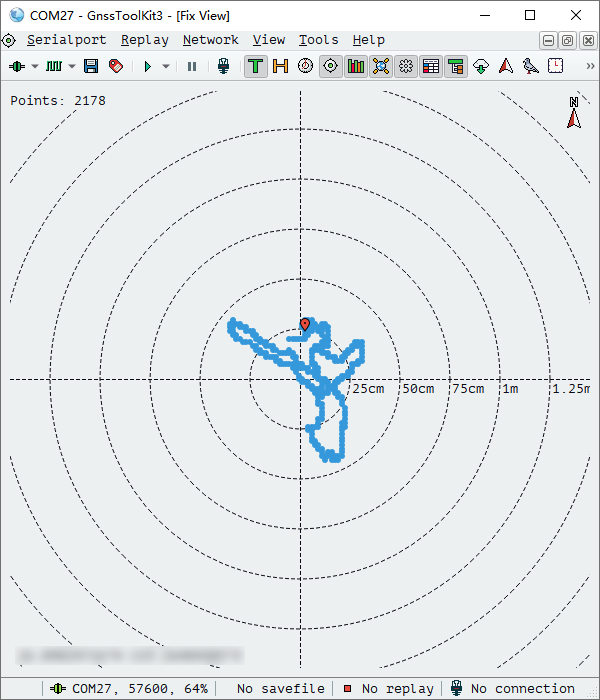Start replay with the green play button
The width and height of the screenshot is (600, 700).
pyautogui.click(x=148, y=67)
